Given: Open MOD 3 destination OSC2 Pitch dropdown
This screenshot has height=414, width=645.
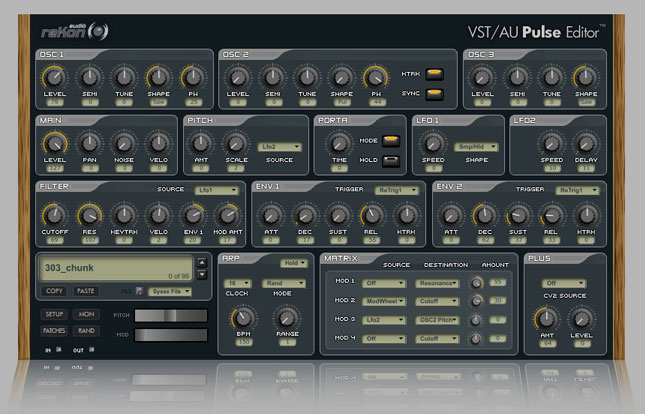Looking at the screenshot, I should pos(437,320).
